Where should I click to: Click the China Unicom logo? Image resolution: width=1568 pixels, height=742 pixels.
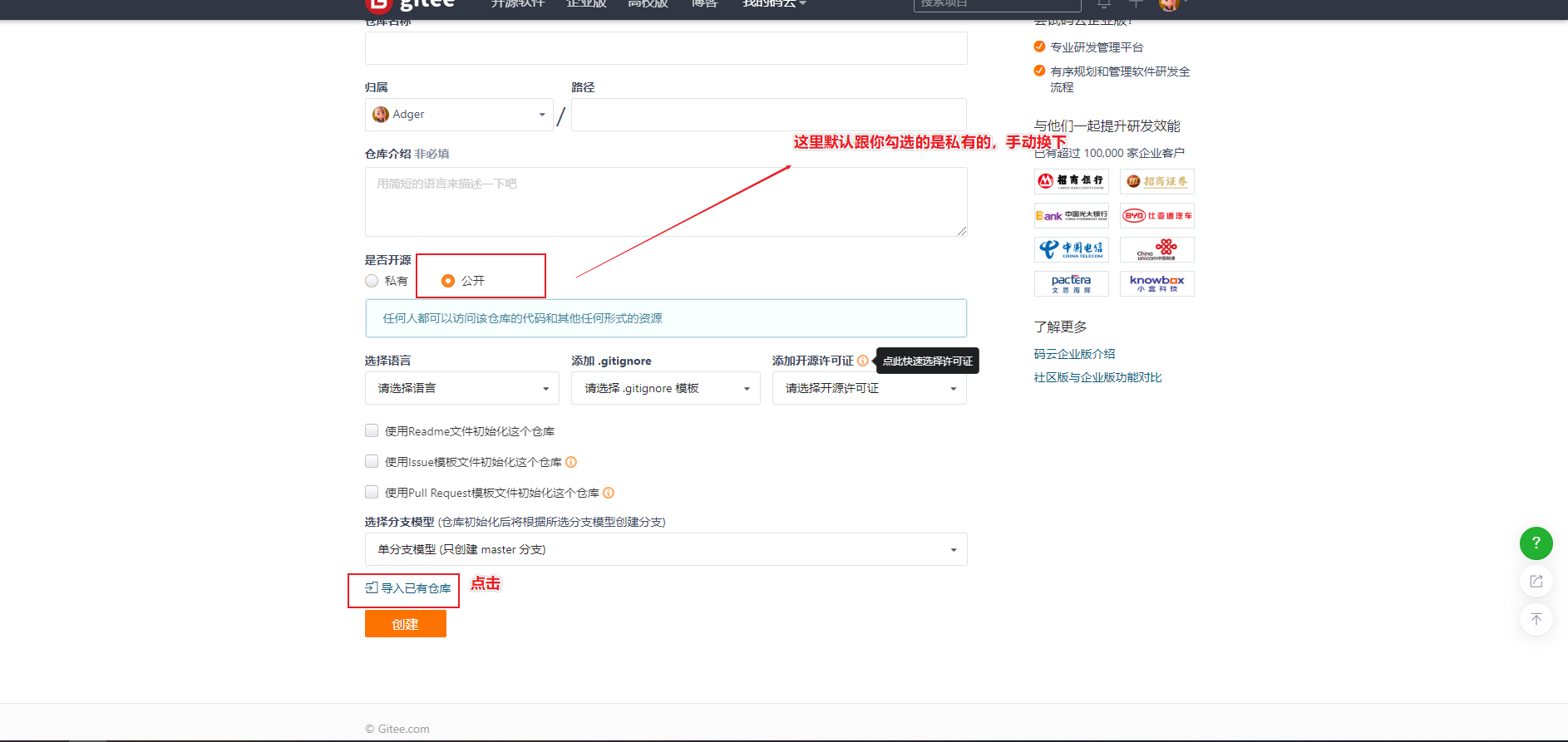tap(1156, 249)
